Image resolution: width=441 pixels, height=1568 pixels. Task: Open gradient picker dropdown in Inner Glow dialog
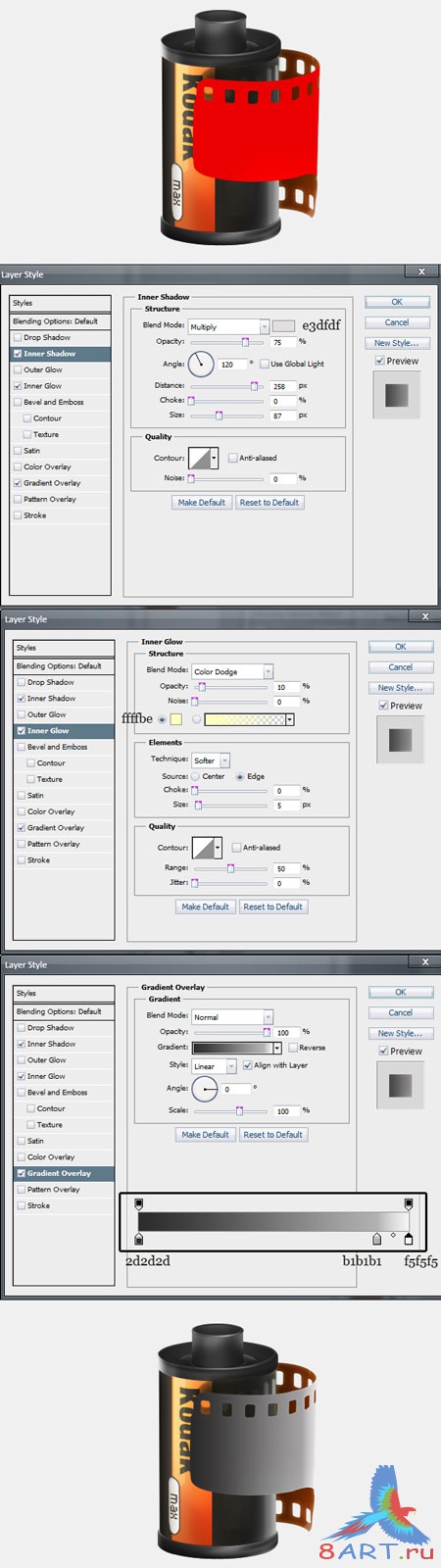(290, 719)
